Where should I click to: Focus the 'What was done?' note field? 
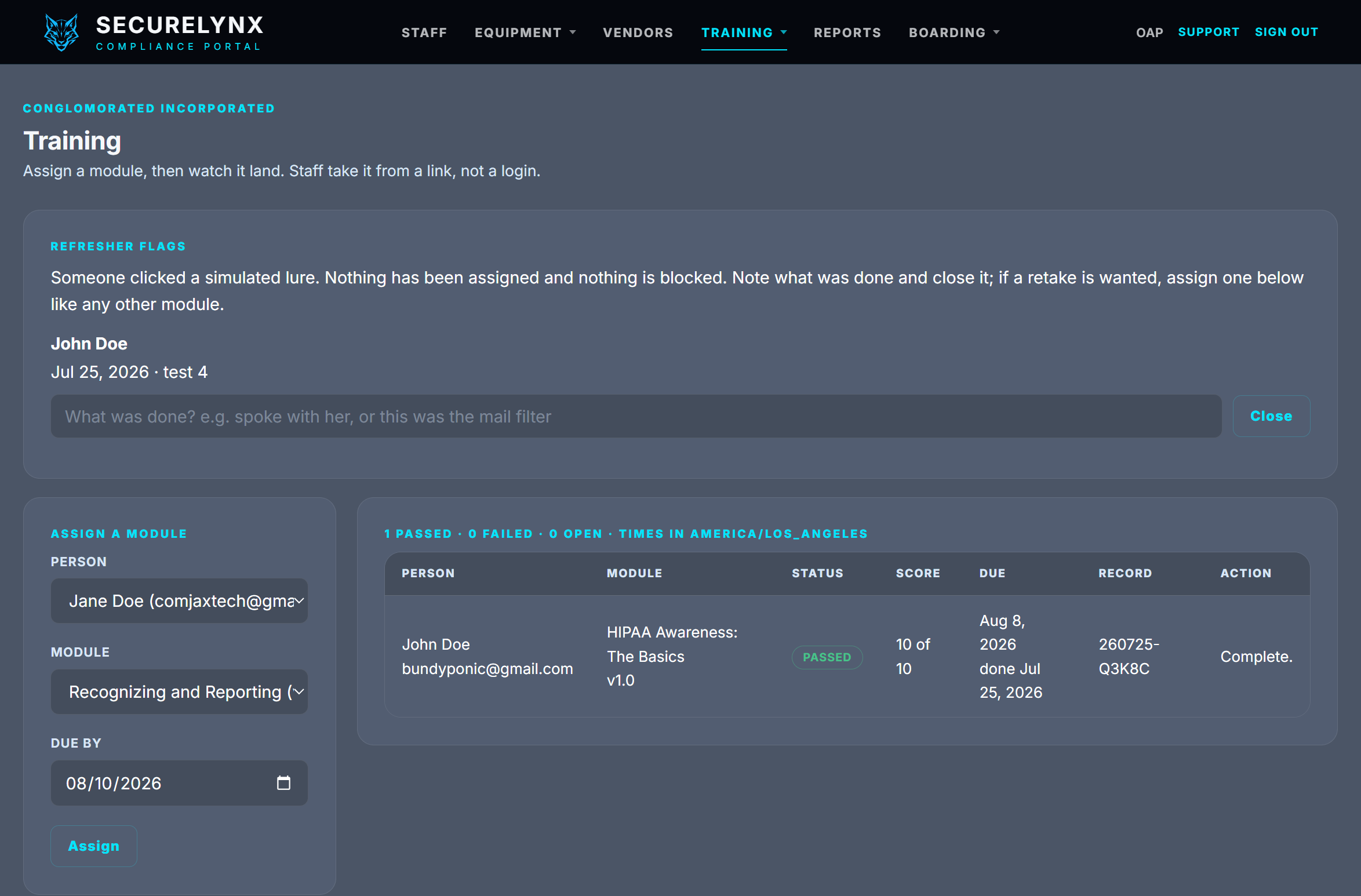point(636,416)
